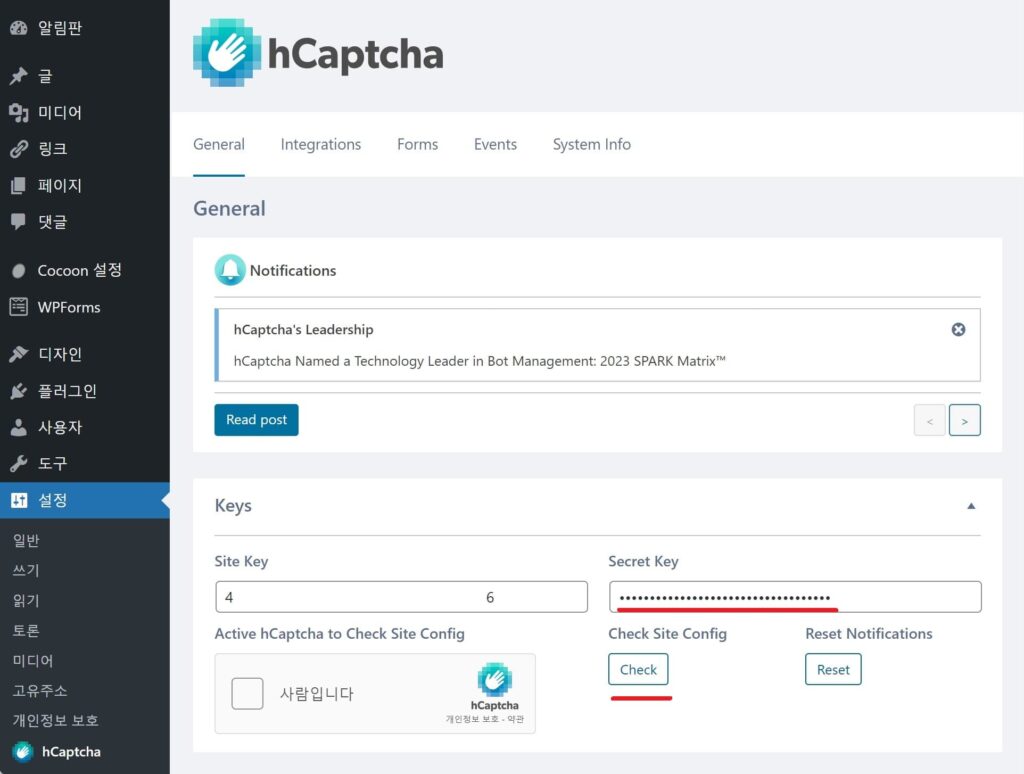The height and width of the screenshot is (774, 1024).
Task: Click the Reset notifications button
Action: click(833, 669)
